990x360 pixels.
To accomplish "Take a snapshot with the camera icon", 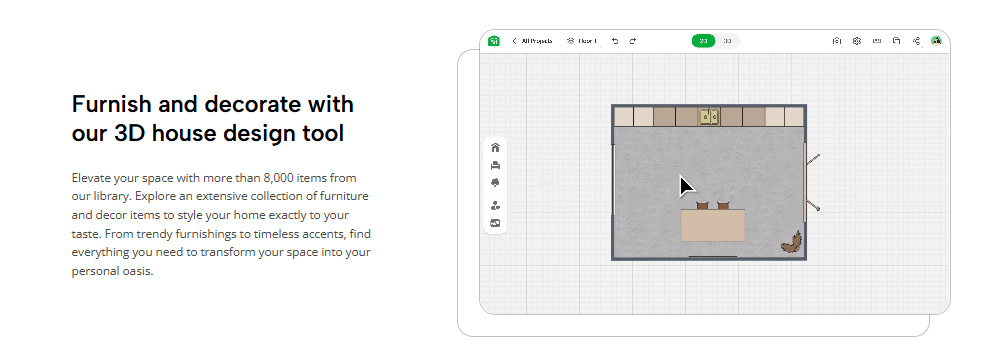I will 837,41.
